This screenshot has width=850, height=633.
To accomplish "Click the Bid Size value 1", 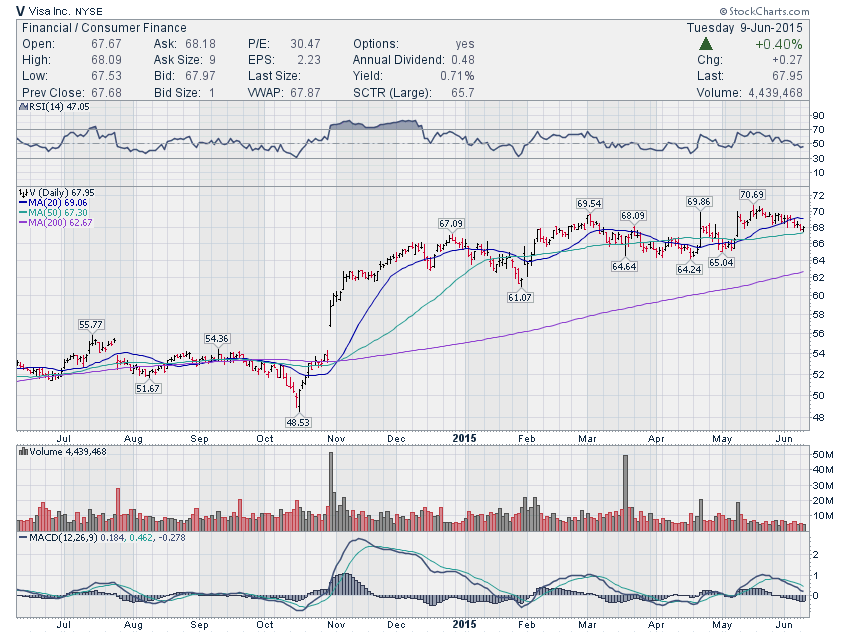I will click(x=212, y=93).
